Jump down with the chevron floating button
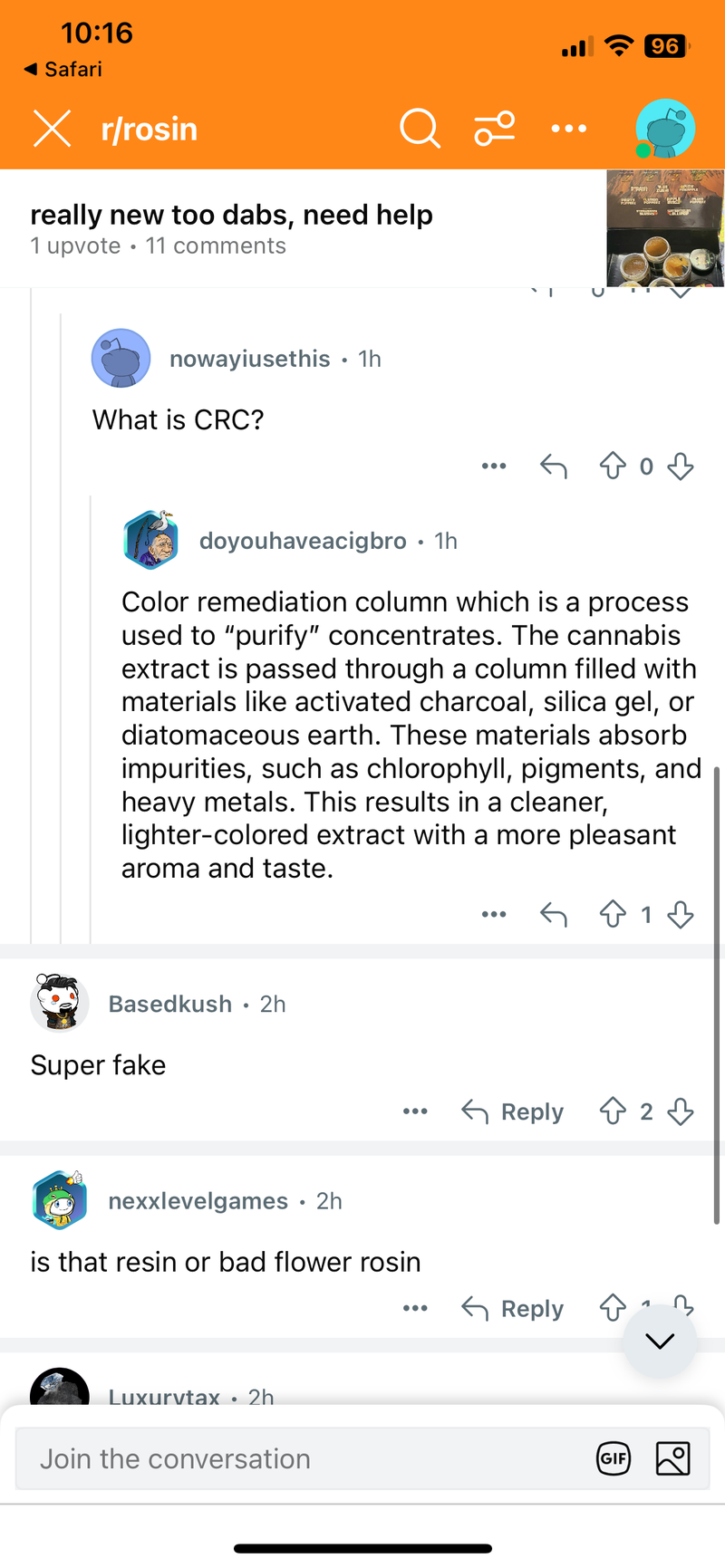Viewport: 725px width, 1568px height. pyautogui.click(x=660, y=1341)
